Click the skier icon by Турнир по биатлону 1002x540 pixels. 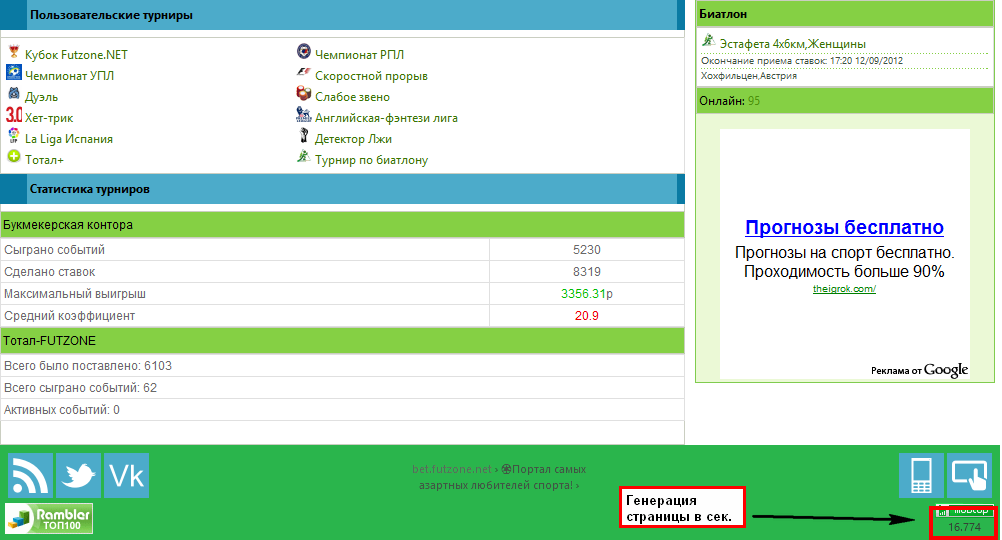coord(304,156)
